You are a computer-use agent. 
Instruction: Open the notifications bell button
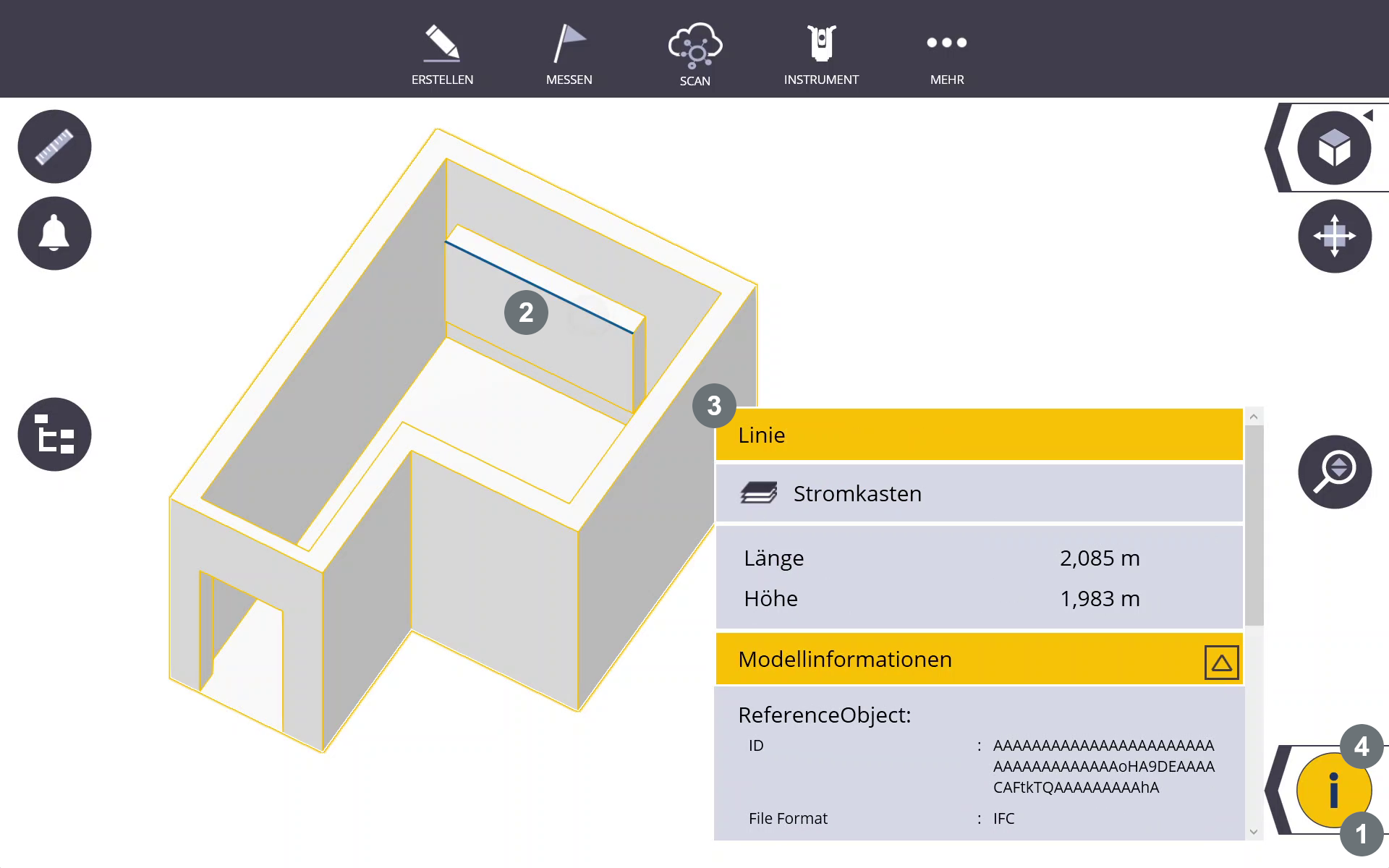click(x=54, y=234)
